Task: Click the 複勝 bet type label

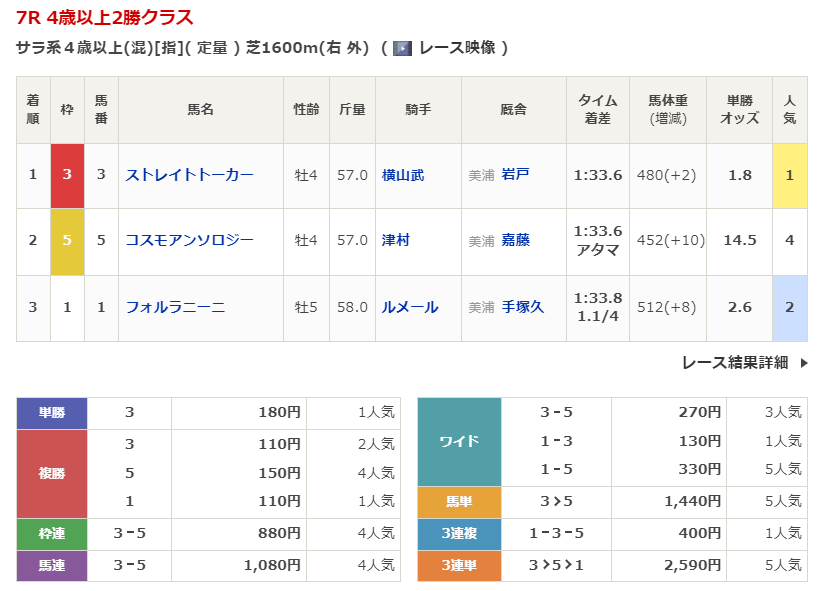Action: click(x=52, y=473)
